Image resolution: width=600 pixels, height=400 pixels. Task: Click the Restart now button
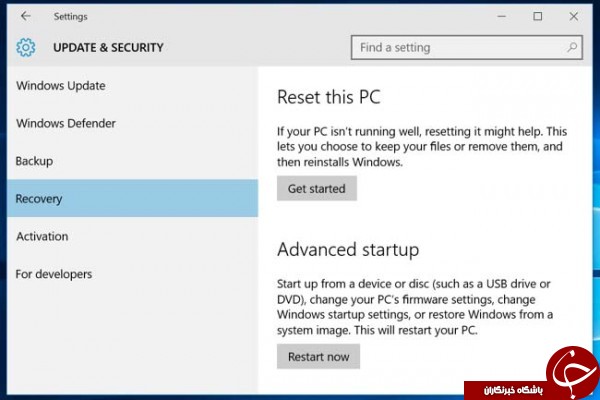318,356
